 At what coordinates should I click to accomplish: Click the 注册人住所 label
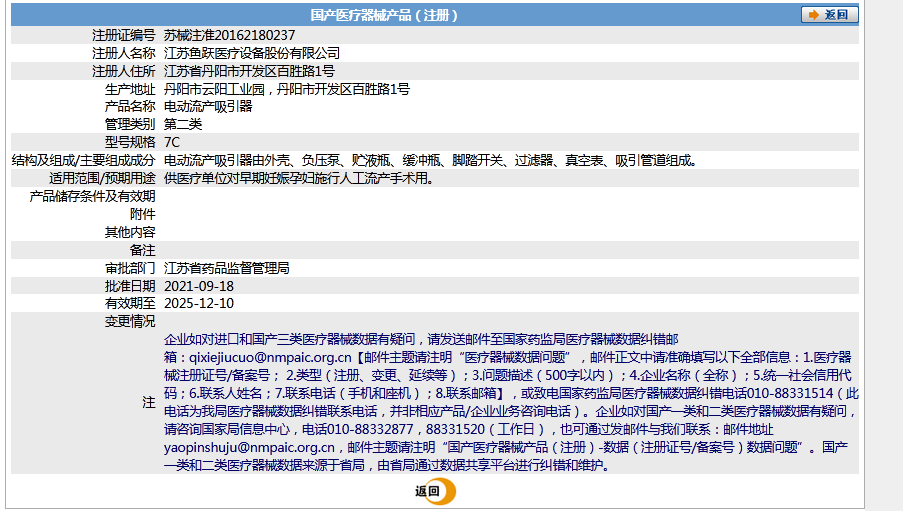123,71
